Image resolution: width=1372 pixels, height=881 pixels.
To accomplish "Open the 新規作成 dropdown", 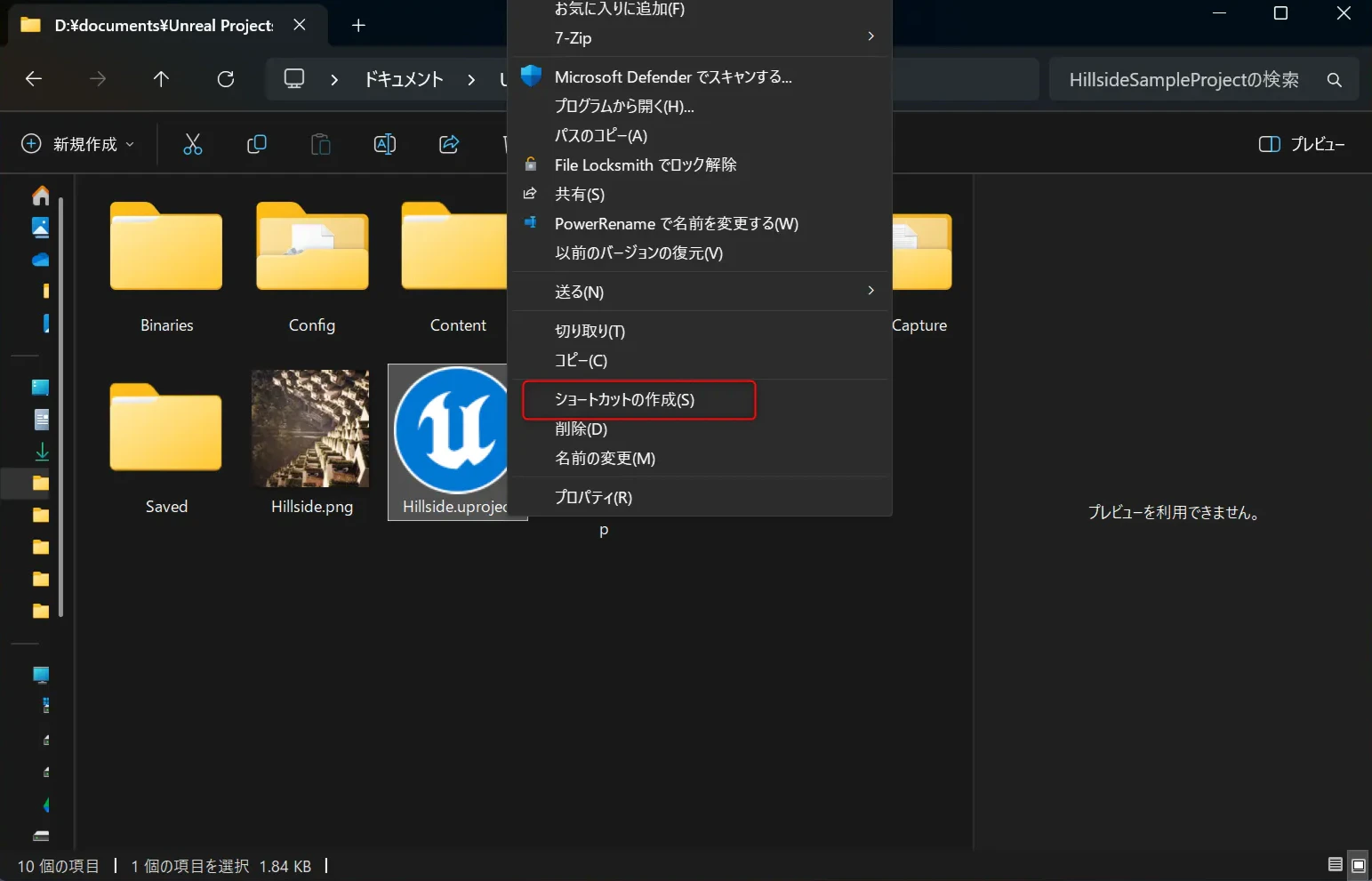I will tap(78, 144).
